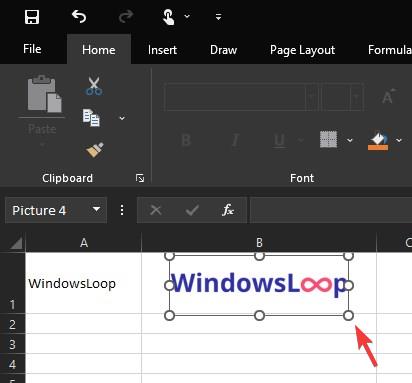Open Customize Quick Access Toolbar menu

218,16
